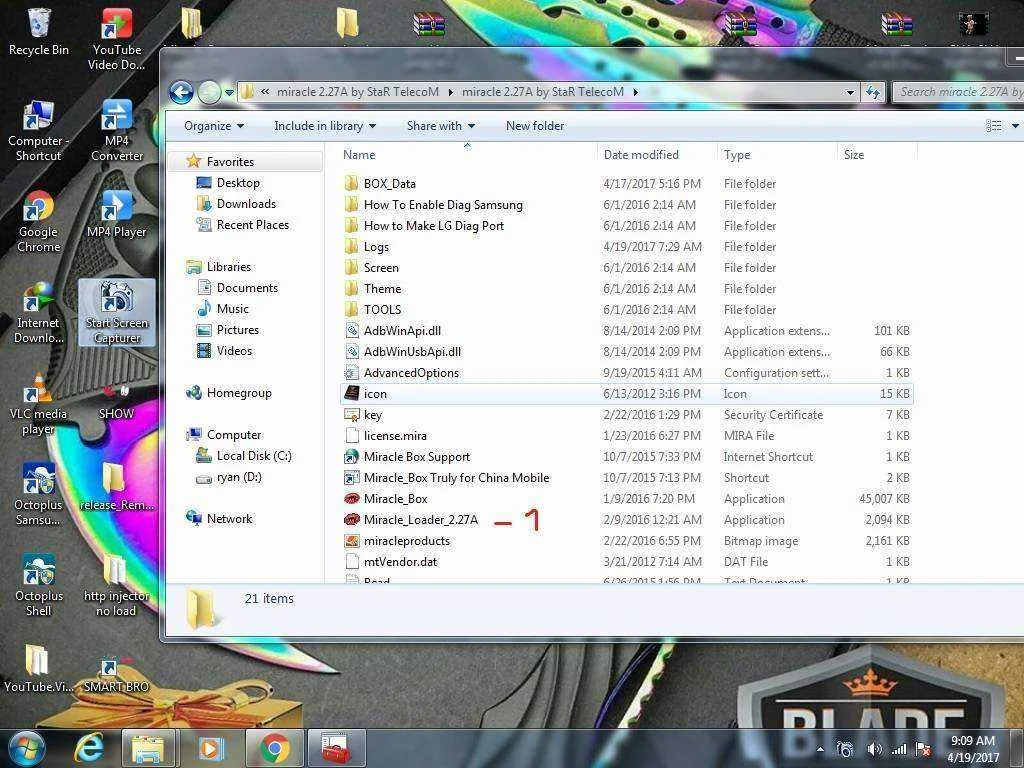Select the Octoplus Shell desktop icon
The height and width of the screenshot is (768, 1024).
[x=39, y=586]
